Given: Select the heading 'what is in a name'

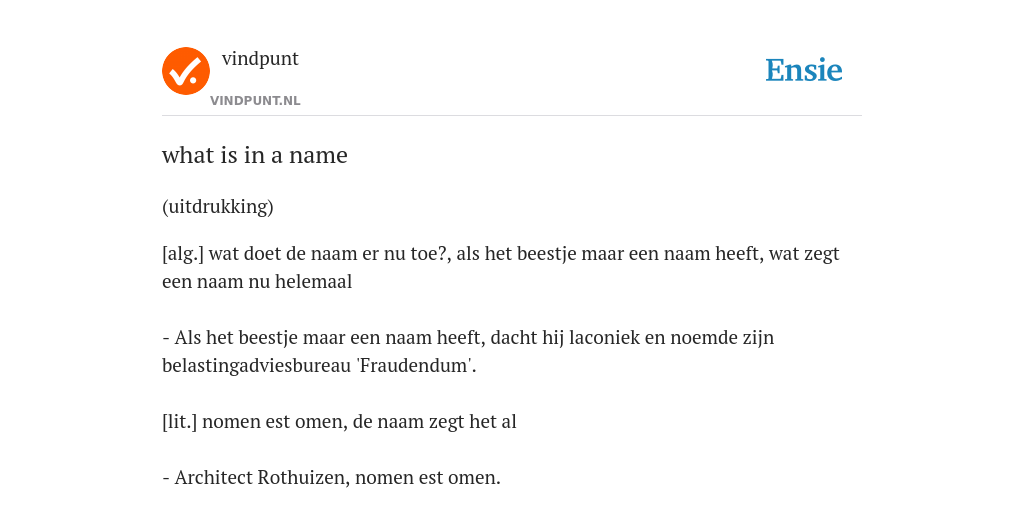Looking at the screenshot, I should pyautogui.click(x=255, y=155).
